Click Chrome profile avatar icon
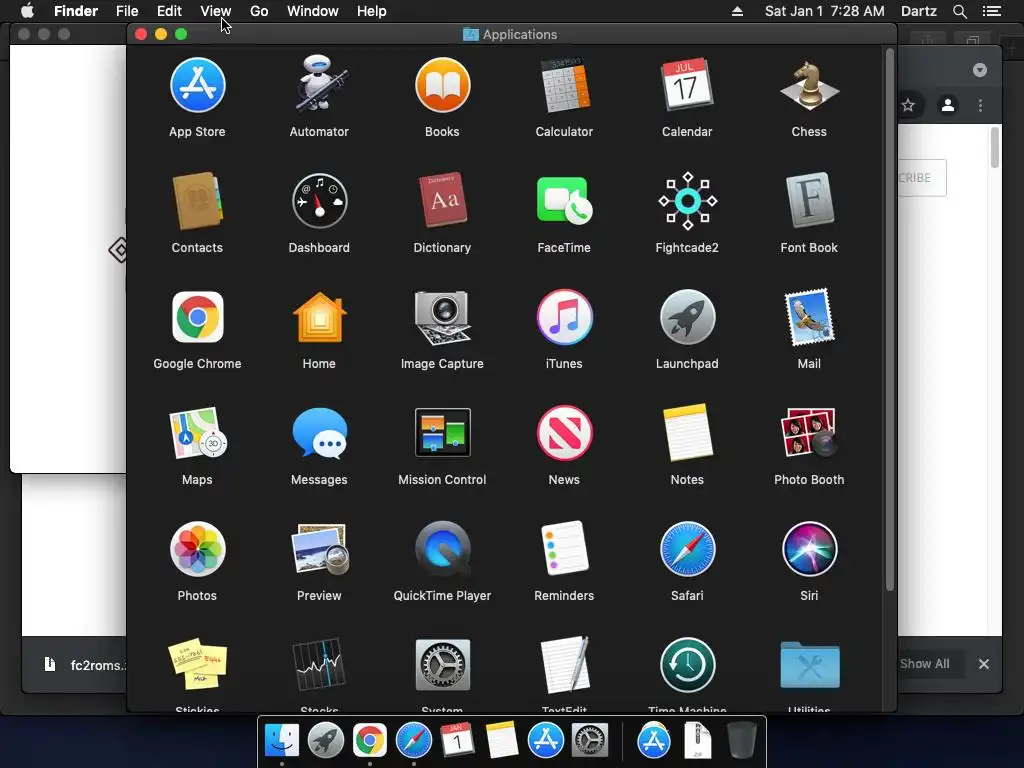Viewport: 1024px width, 768px height. point(948,105)
